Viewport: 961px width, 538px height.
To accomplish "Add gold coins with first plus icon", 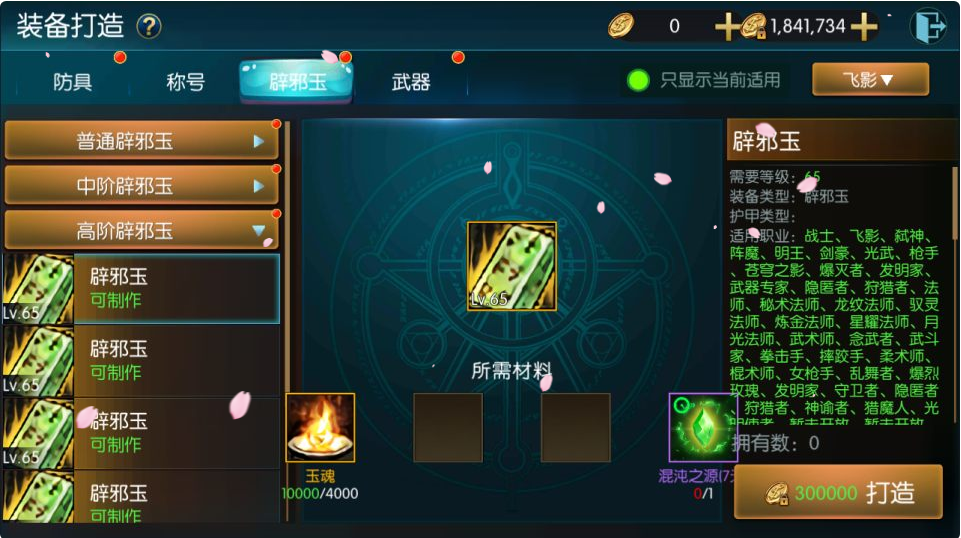I will 727,28.
